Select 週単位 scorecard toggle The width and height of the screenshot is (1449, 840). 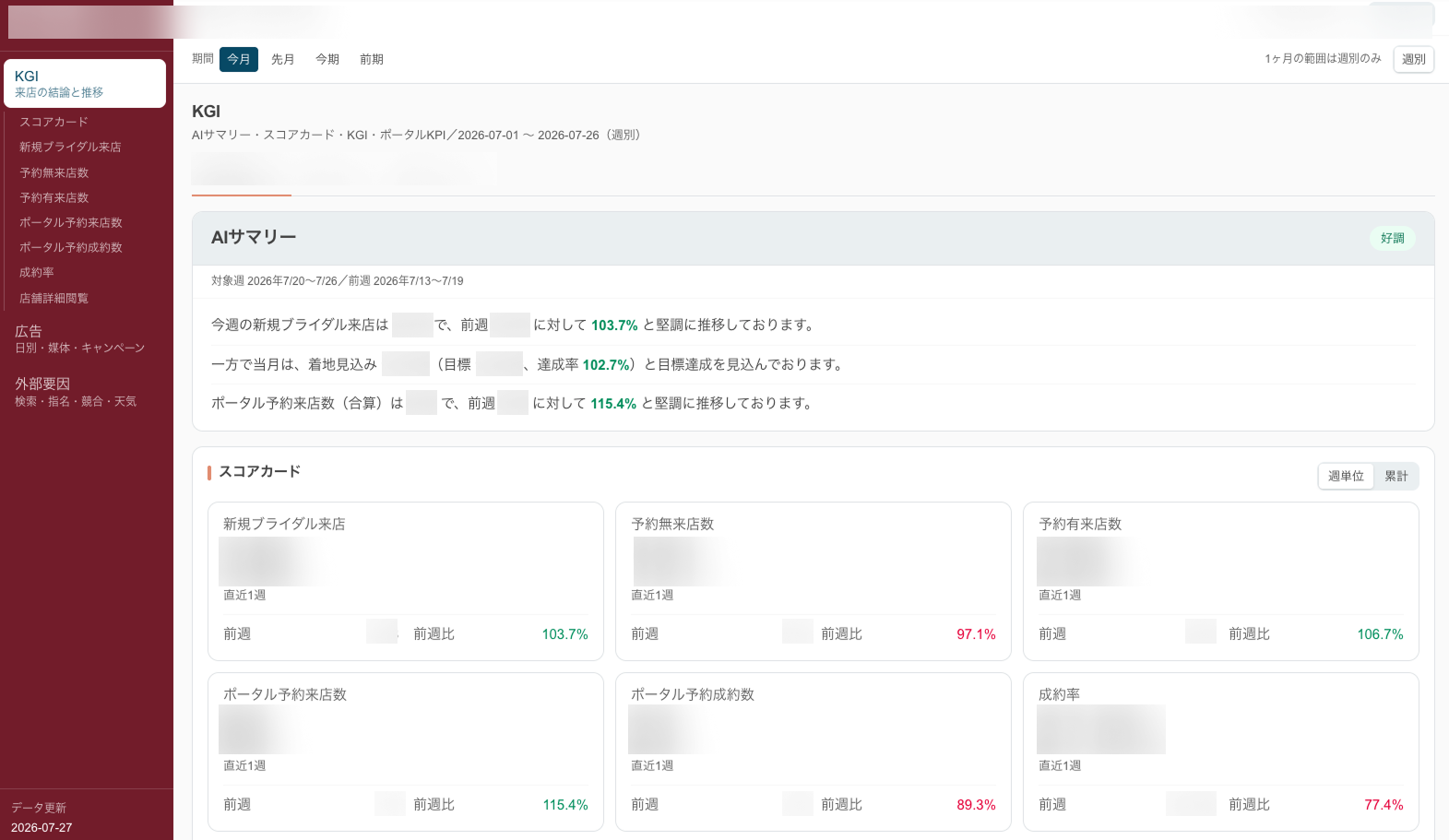pyautogui.click(x=1346, y=476)
